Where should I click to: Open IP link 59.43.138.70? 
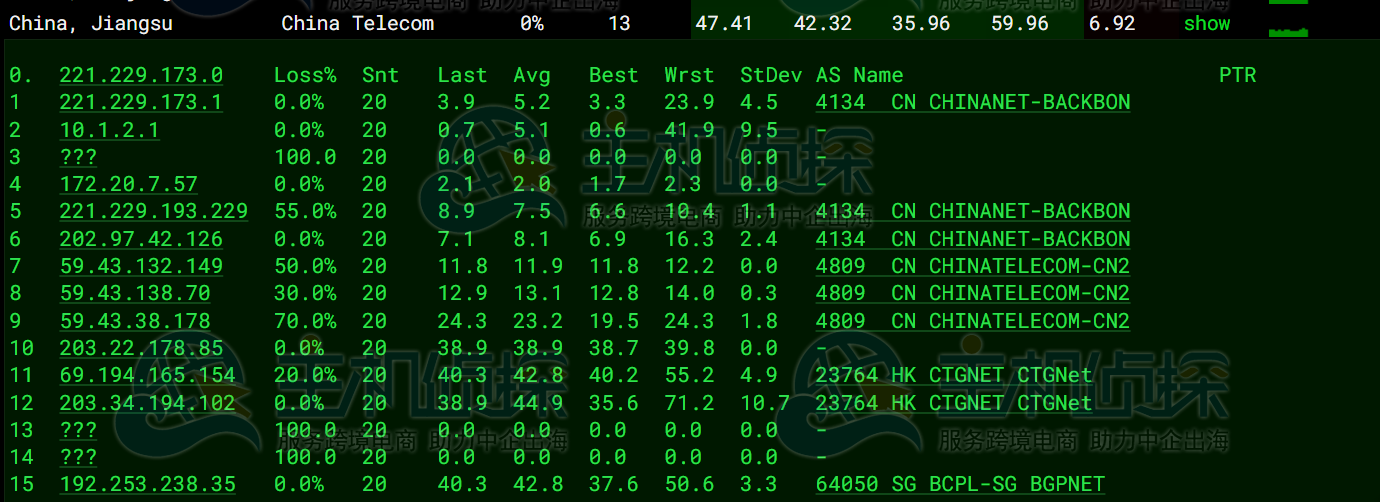pyautogui.click(x=135, y=293)
